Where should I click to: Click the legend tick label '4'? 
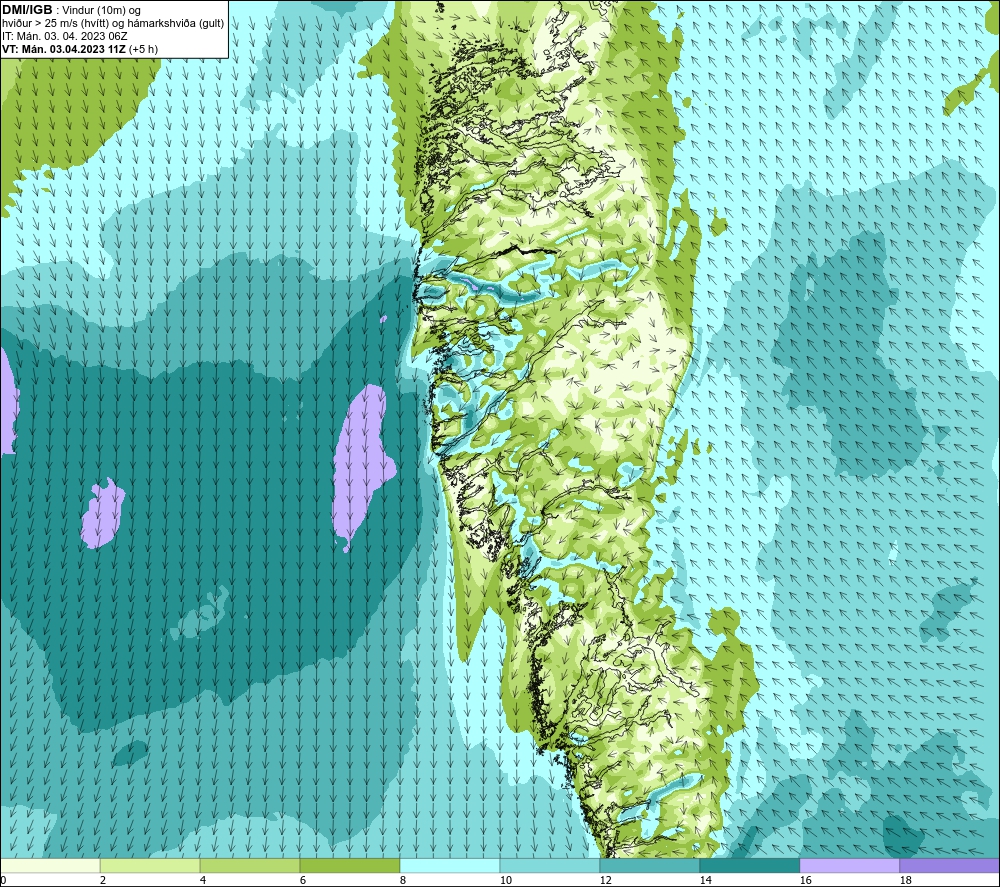[203, 881]
